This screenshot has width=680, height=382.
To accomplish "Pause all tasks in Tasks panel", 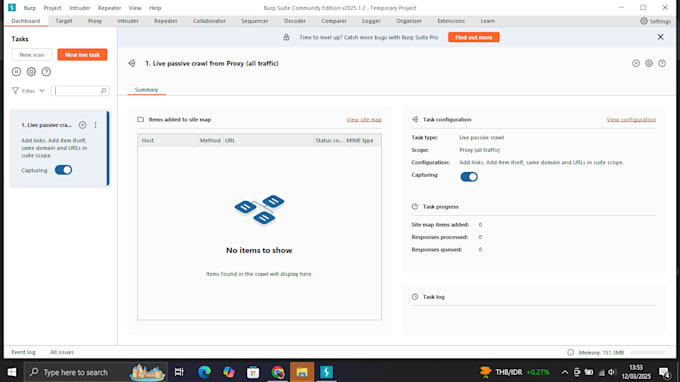I will pos(16,72).
